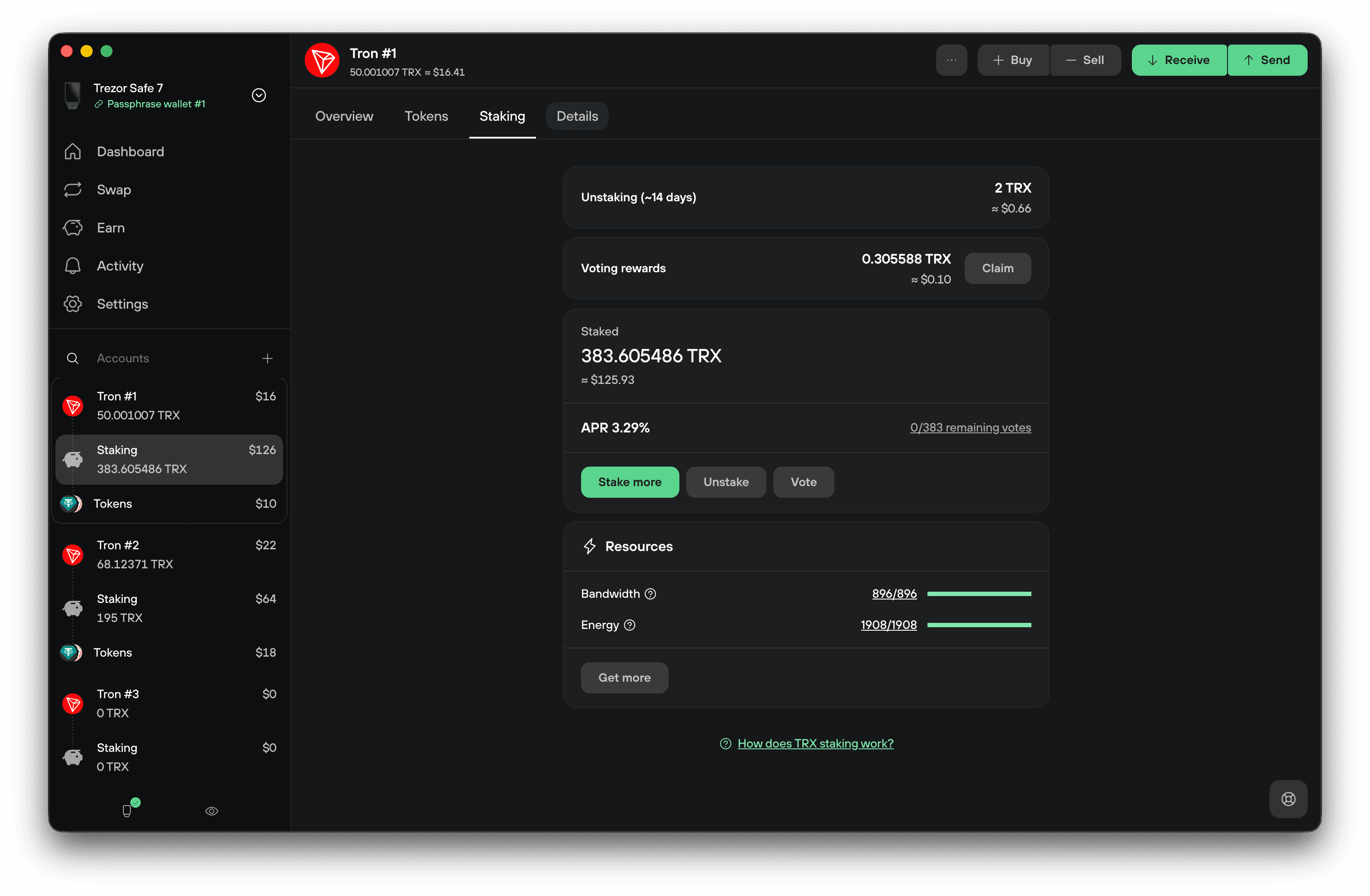
Task: Open Earn in the sidebar menu
Action: pos(169,227)
